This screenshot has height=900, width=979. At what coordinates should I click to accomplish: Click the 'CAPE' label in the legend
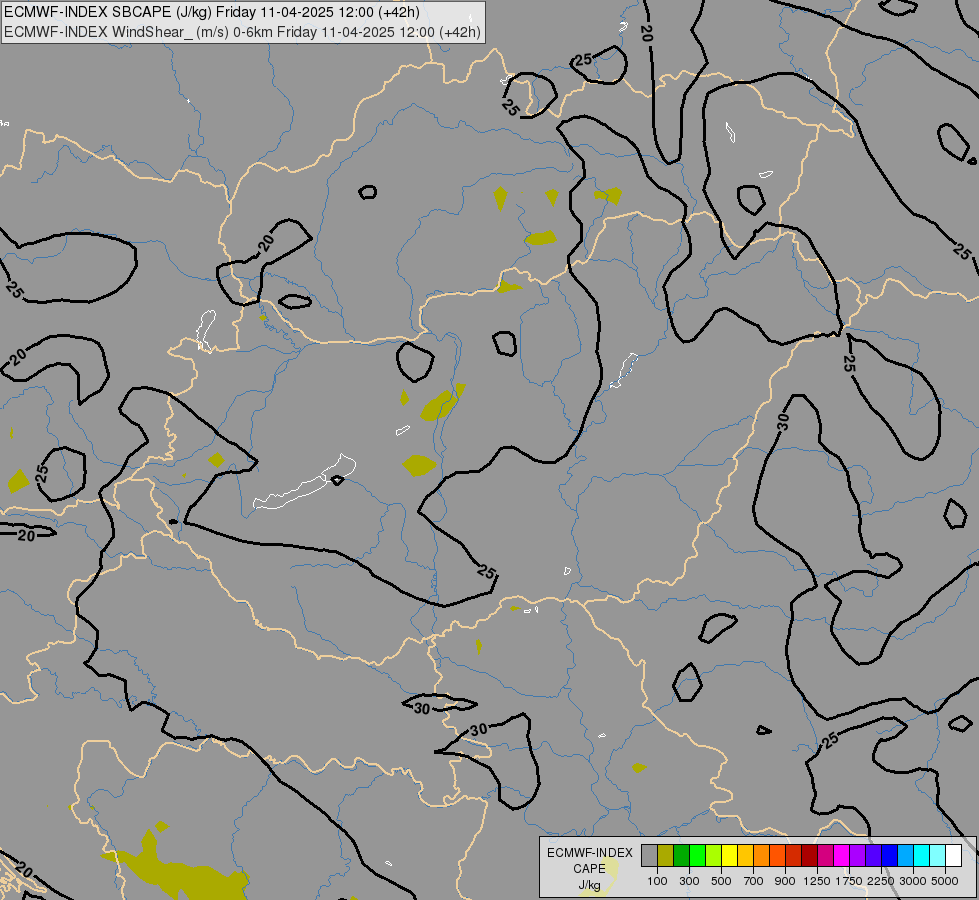point(589,869)
